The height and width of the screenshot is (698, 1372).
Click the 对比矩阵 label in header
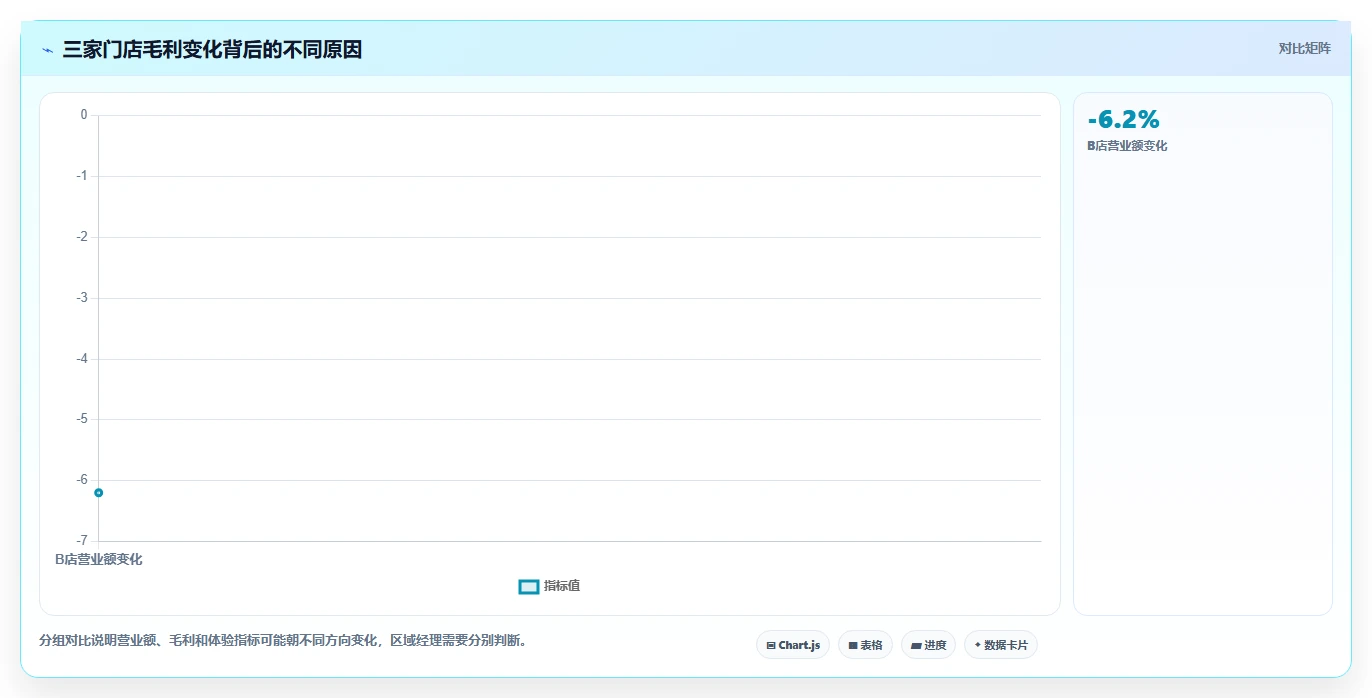[x=1304, y=48]
